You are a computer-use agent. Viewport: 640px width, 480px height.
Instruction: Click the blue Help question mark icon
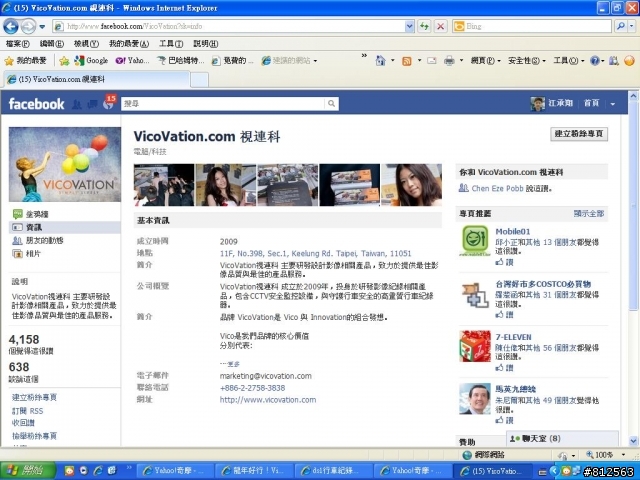(x=595, y=61)
